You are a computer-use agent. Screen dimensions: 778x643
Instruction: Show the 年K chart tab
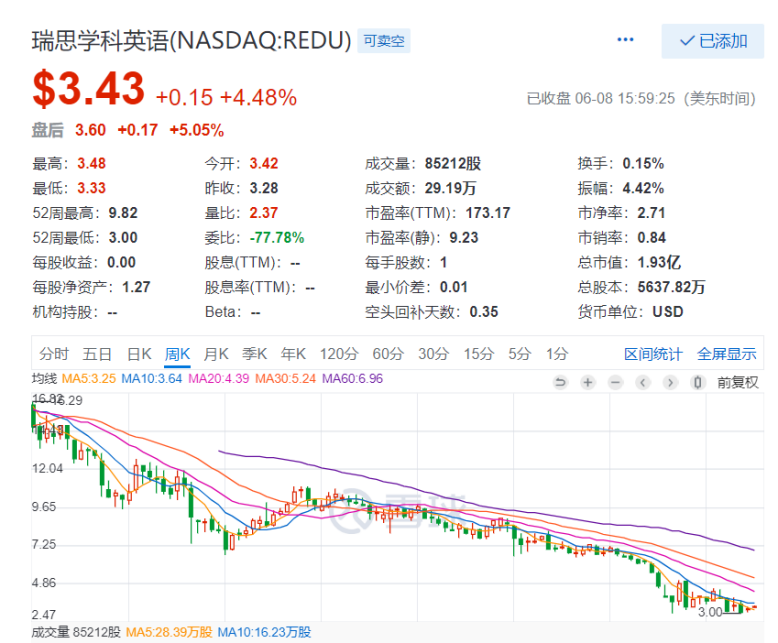tap(293, 354)
